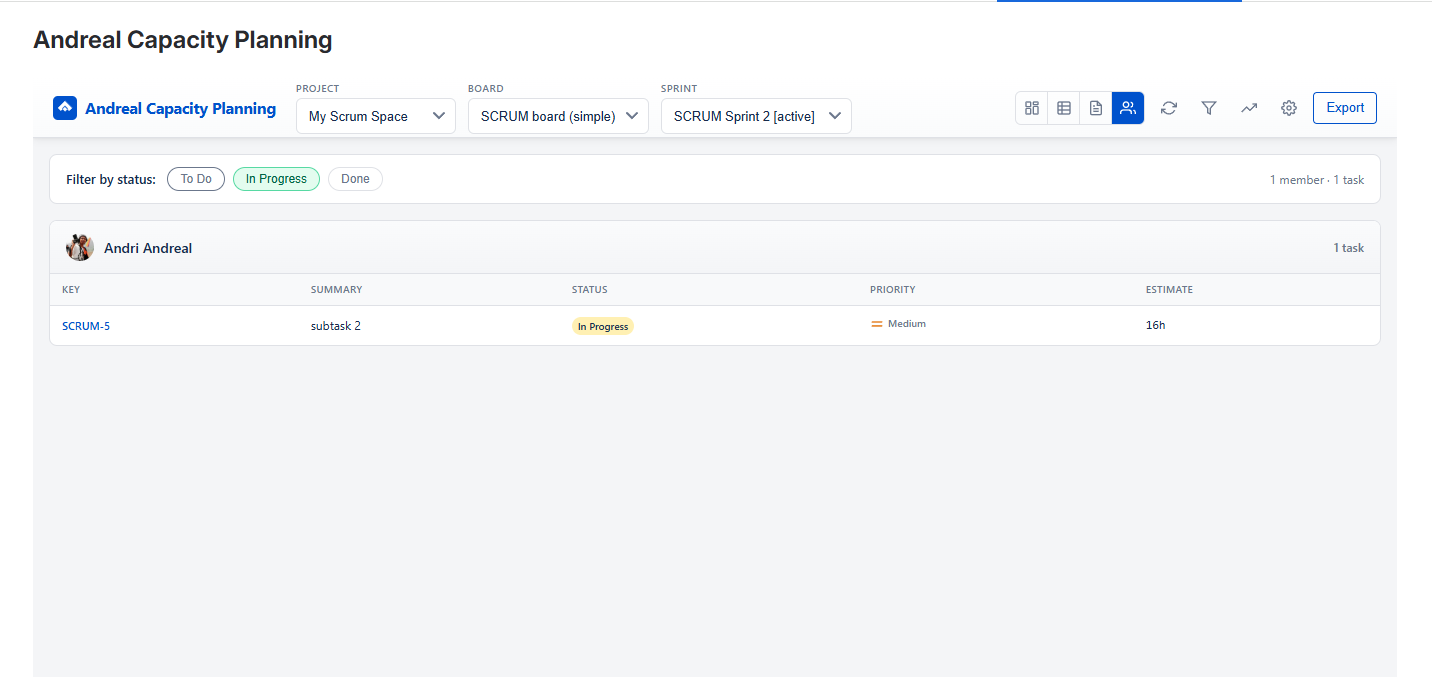
Task: Refresh the capacity data
Action: point(1168,108)
